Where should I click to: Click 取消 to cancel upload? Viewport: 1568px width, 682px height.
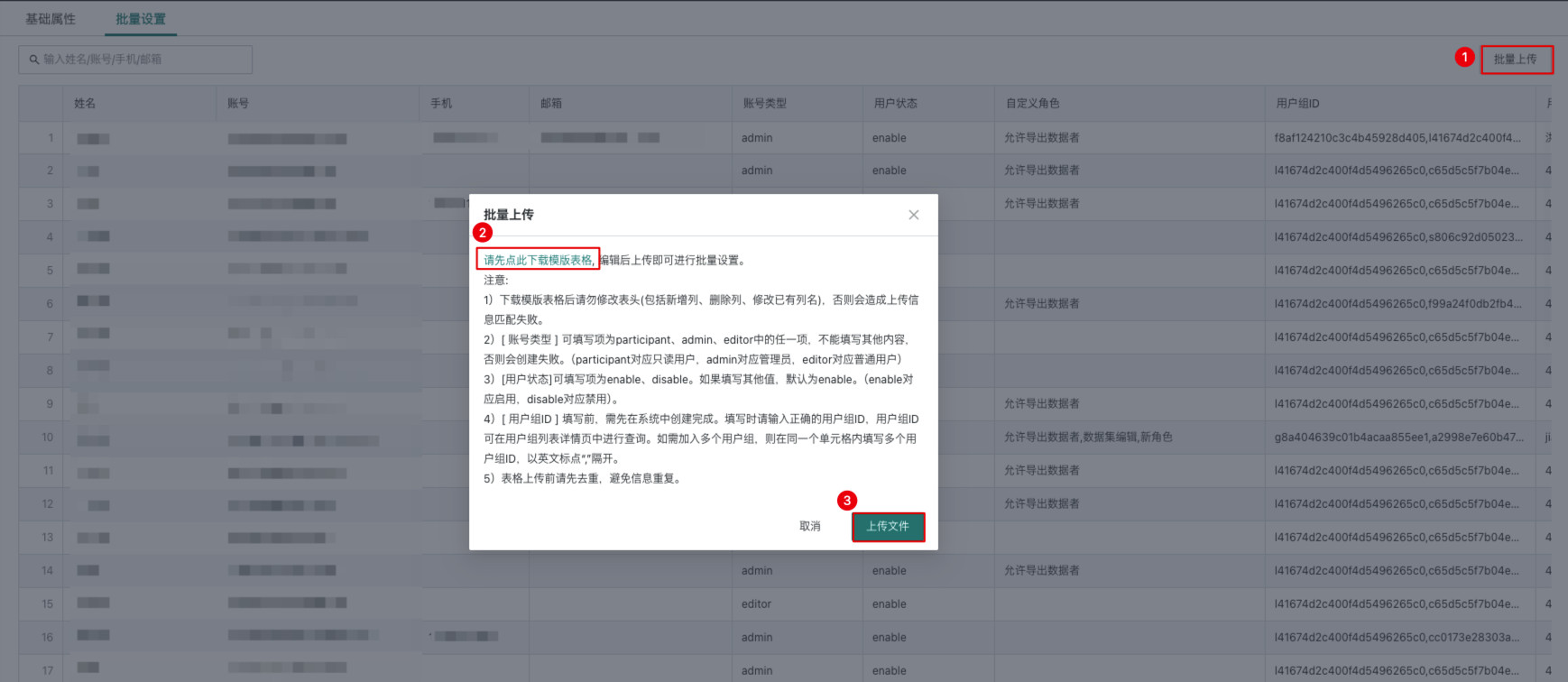[809, 526]
